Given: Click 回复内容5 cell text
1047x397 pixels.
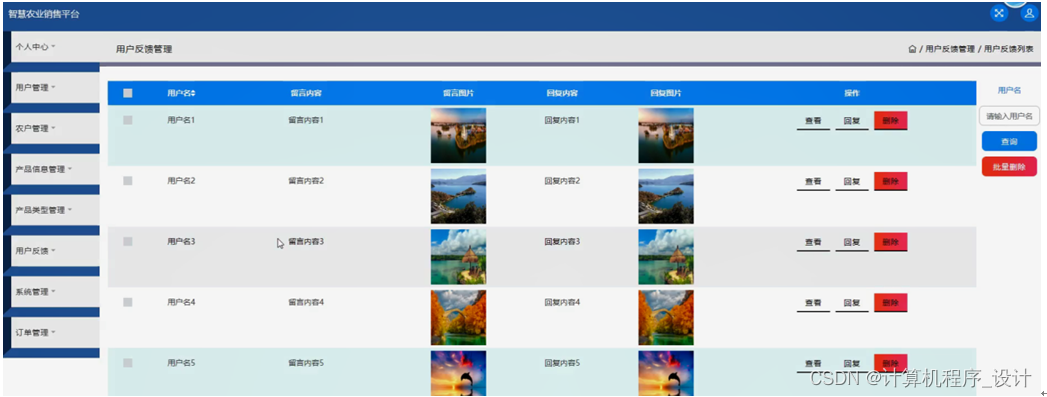Looking at the screenshot, I should pos(562,363).
